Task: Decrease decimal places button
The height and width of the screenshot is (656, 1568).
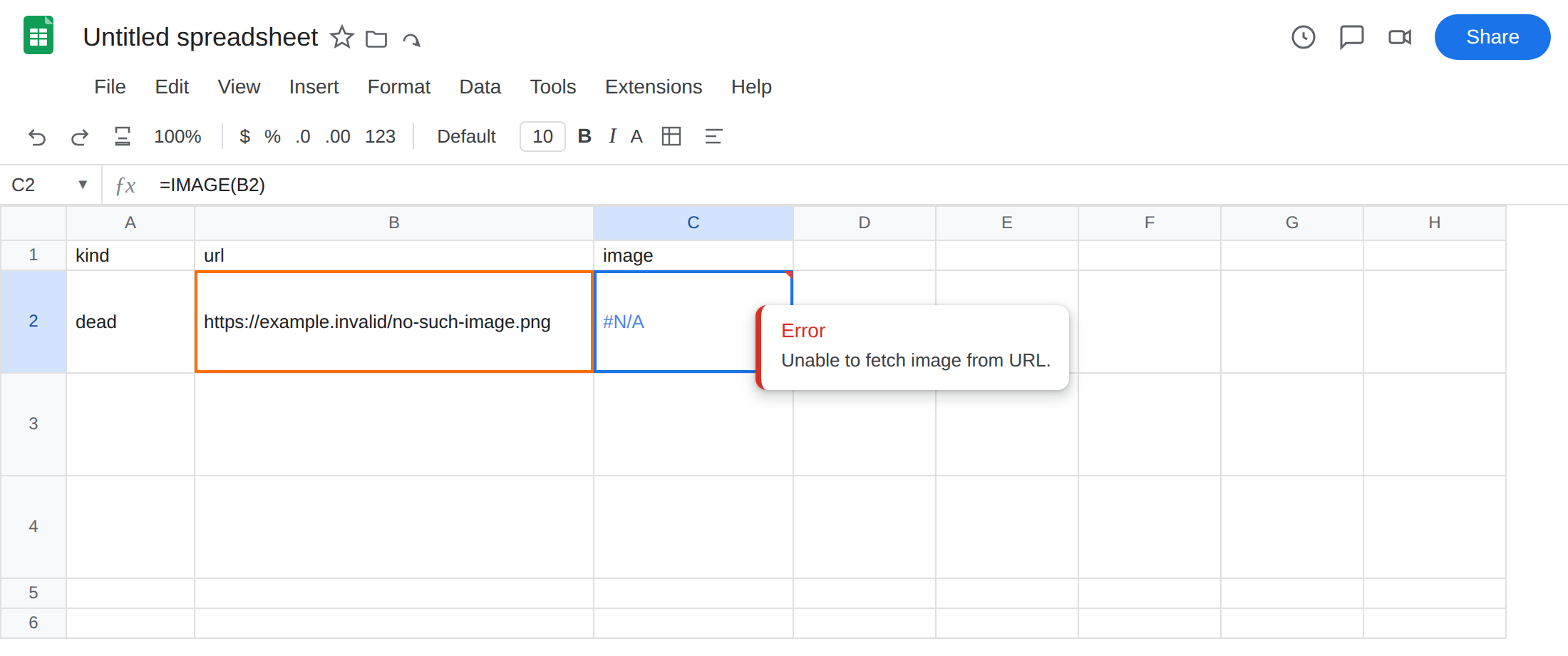Action: [x=303, y=136]
